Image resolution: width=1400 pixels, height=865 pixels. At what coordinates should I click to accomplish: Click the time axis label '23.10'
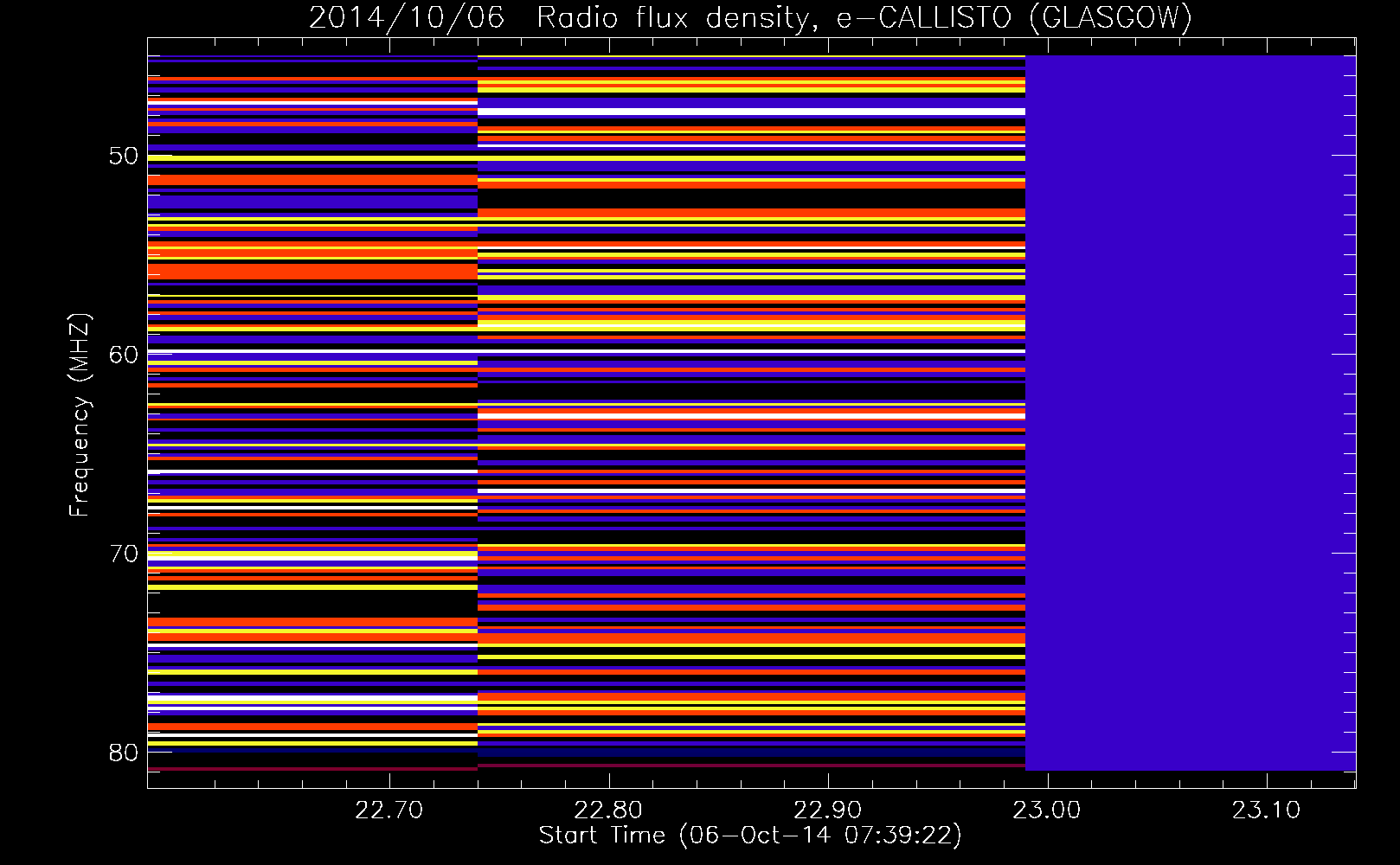click(1267, 811)
